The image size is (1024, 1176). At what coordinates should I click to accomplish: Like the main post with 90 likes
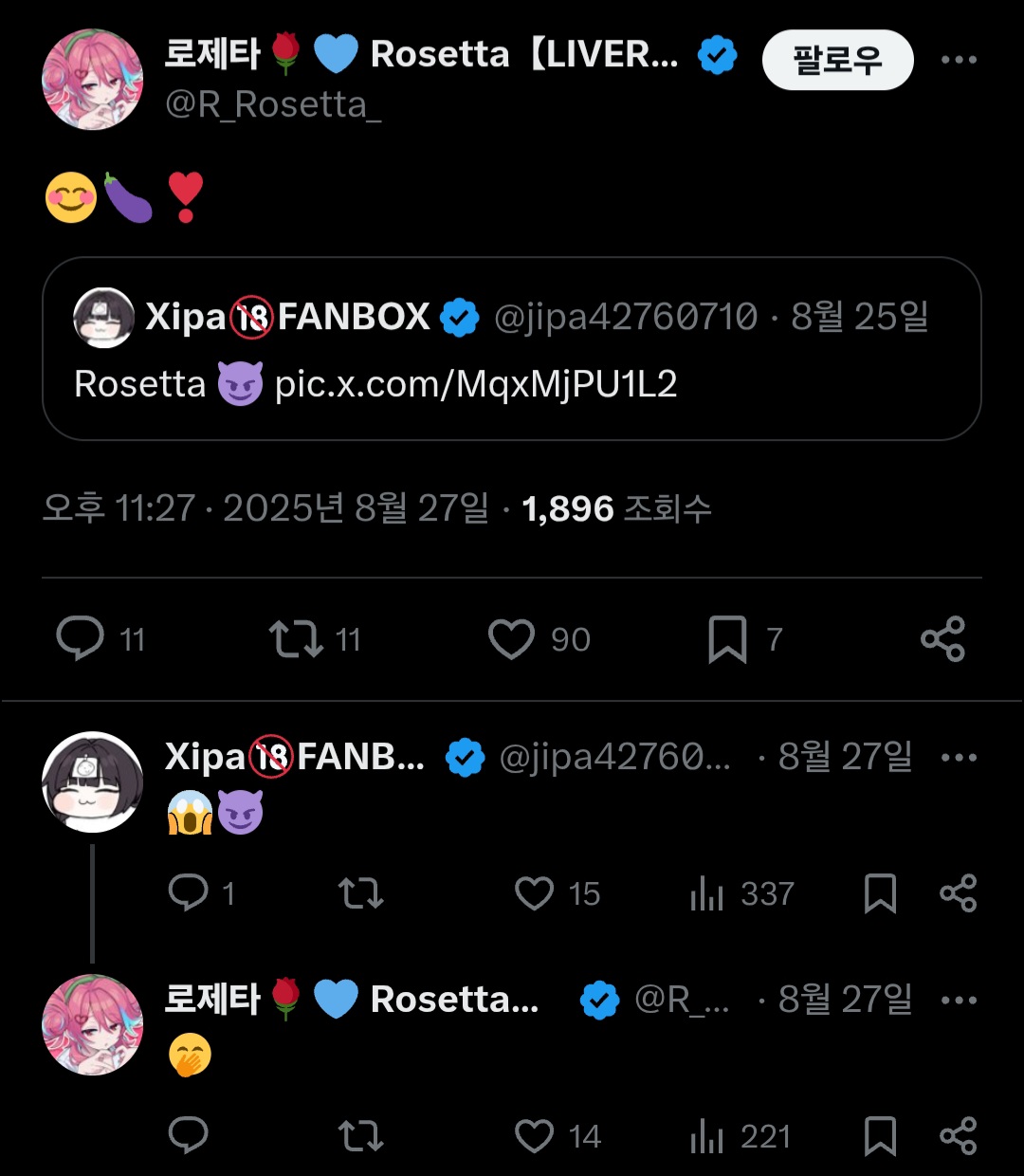(x=512, y=639)
